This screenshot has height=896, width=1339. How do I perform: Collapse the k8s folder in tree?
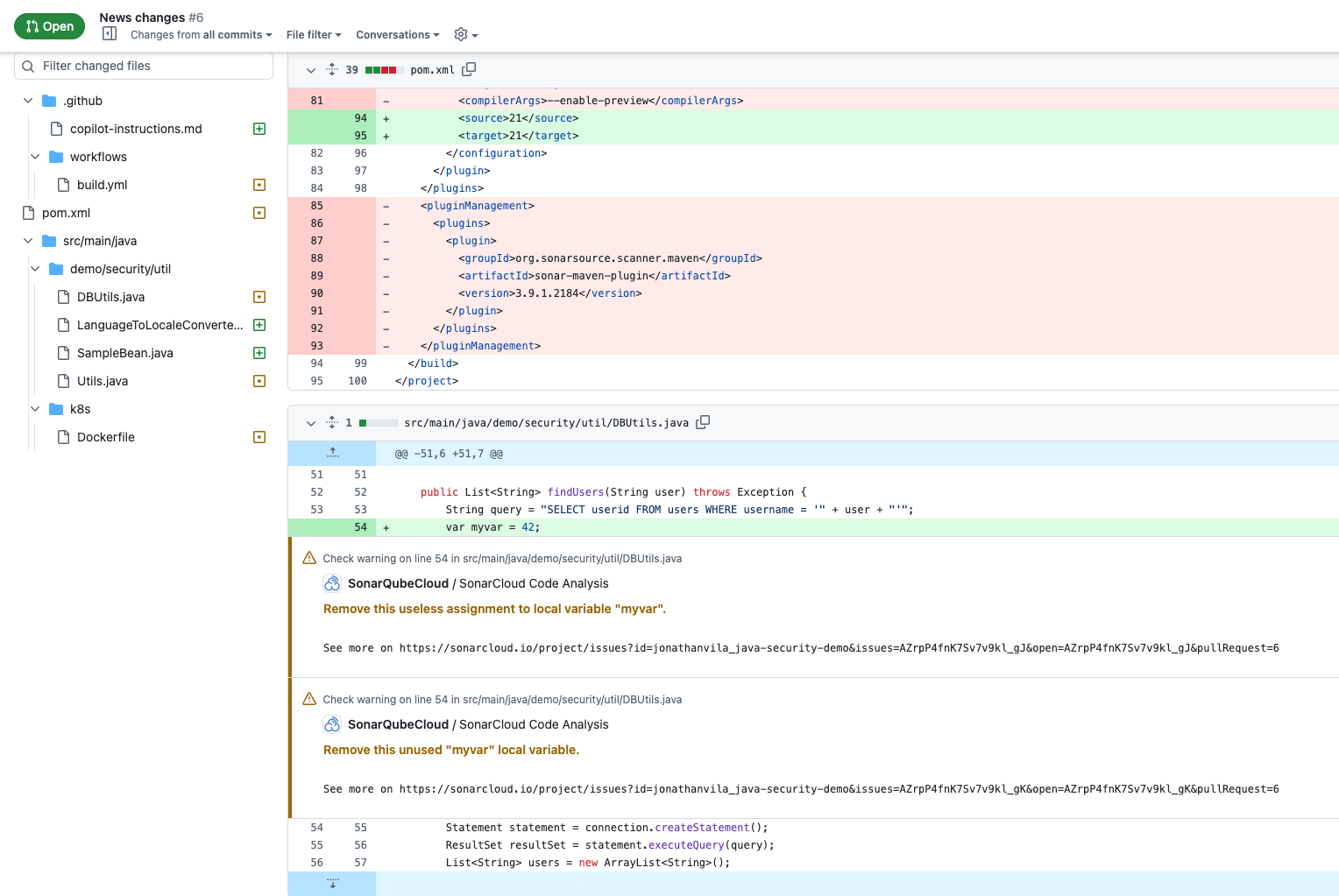click(x=35, y=409)
